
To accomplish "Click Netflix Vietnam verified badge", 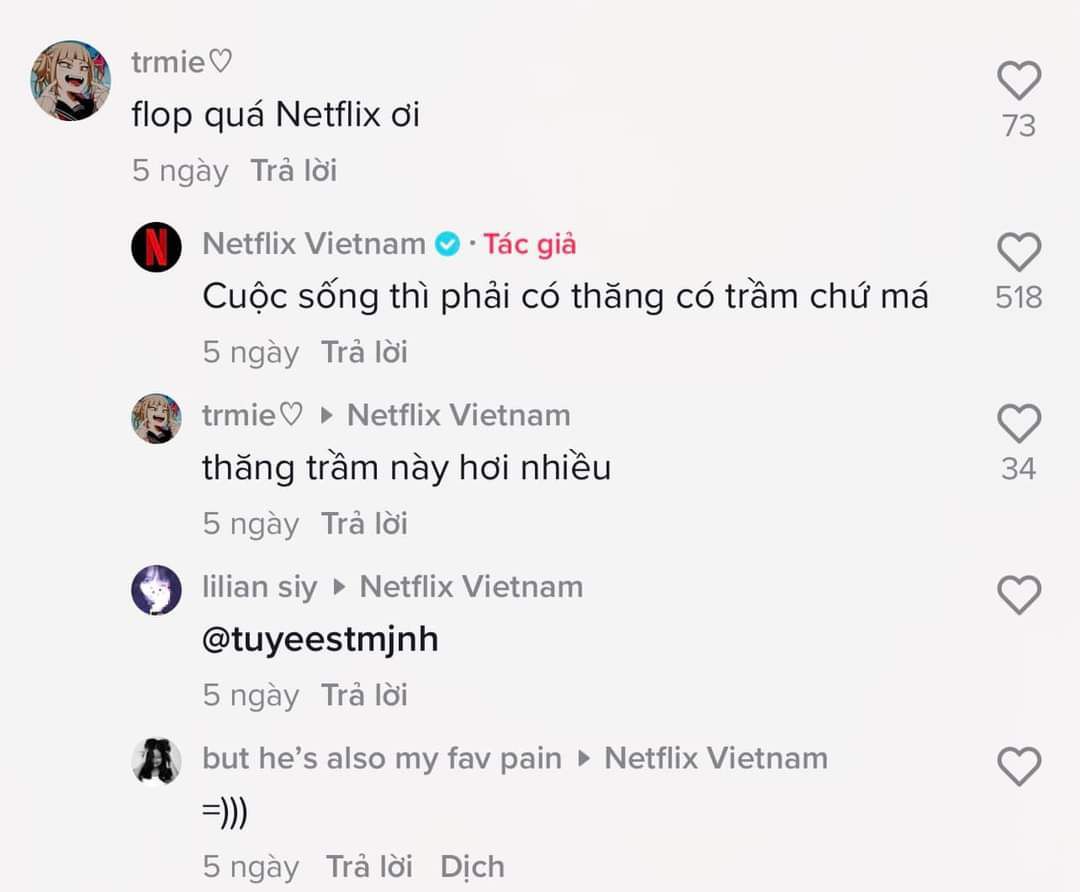I will (448, 244).
